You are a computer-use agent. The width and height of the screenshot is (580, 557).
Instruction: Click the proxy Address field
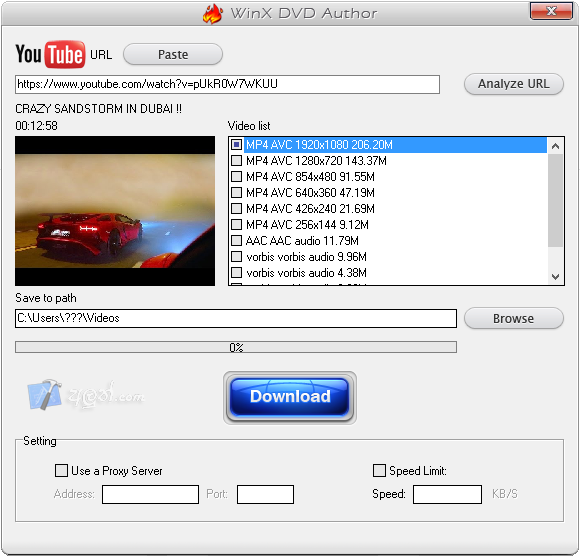click(x=150, y=494)
